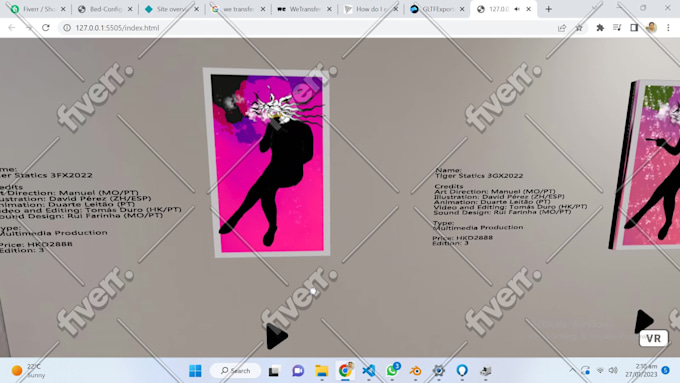680x383 pixels.
Task: Close the active 127.0.0 tab
Action: (529, 9)
